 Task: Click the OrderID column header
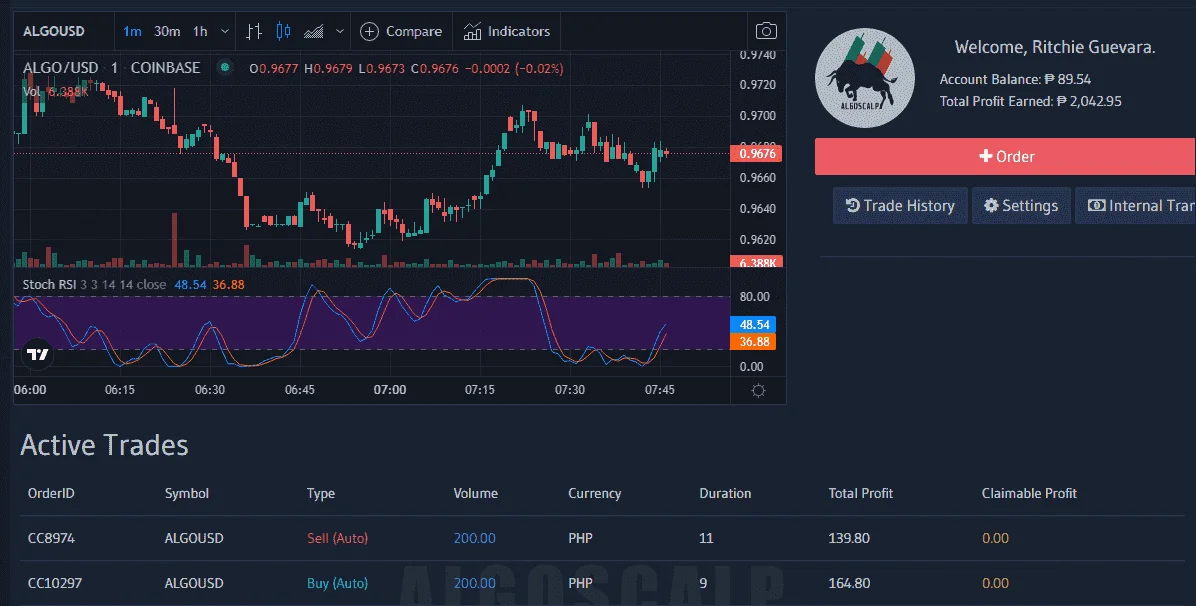(51, 493)
